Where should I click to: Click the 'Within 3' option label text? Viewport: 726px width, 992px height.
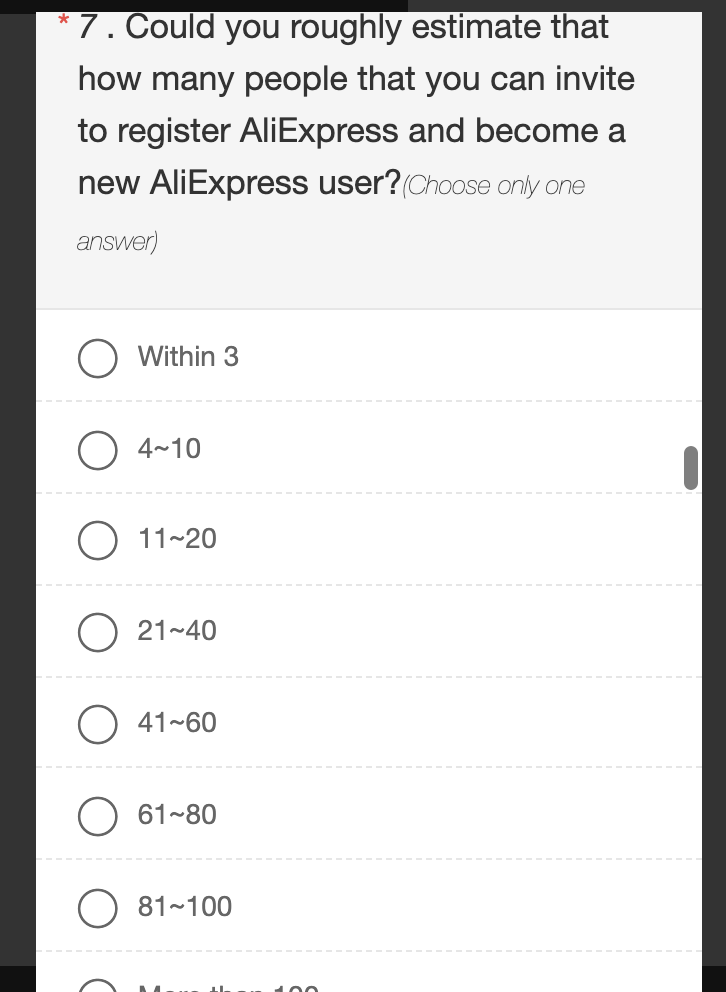(x=188, y=357)
